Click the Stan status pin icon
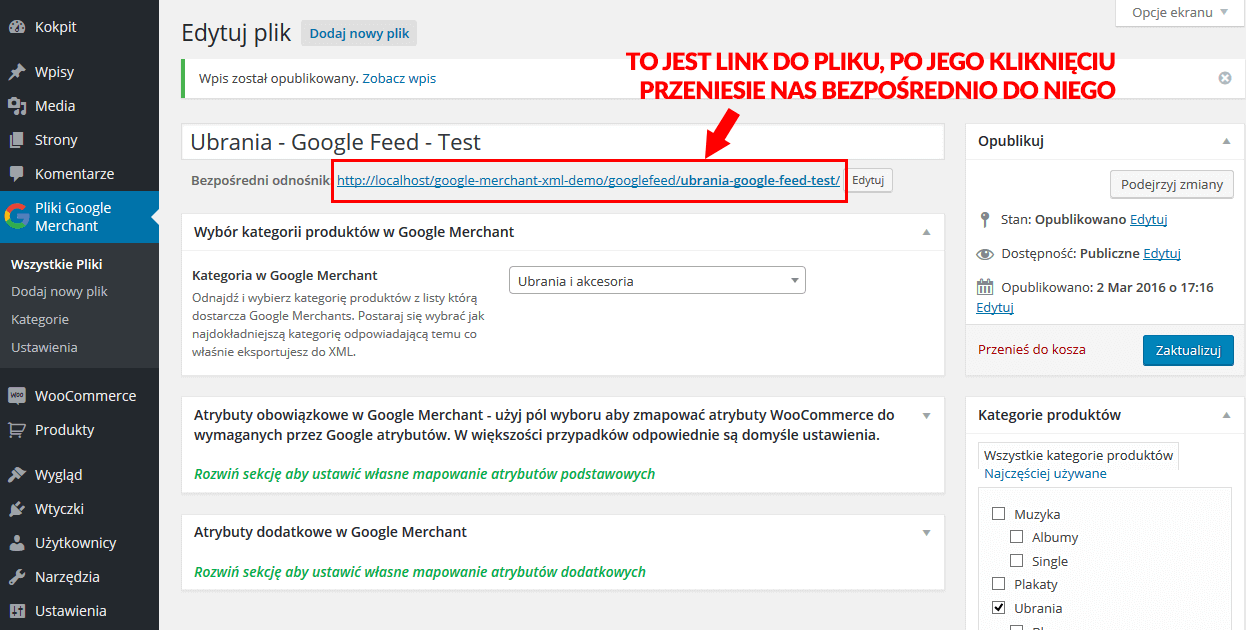Image resolution: width=1246 pixels, height=630 pixels. click(986, 219)
